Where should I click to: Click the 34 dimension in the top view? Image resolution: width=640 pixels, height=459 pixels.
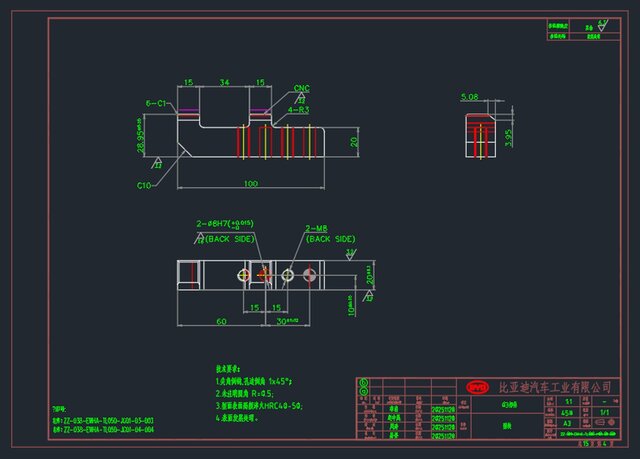point(224,82)
